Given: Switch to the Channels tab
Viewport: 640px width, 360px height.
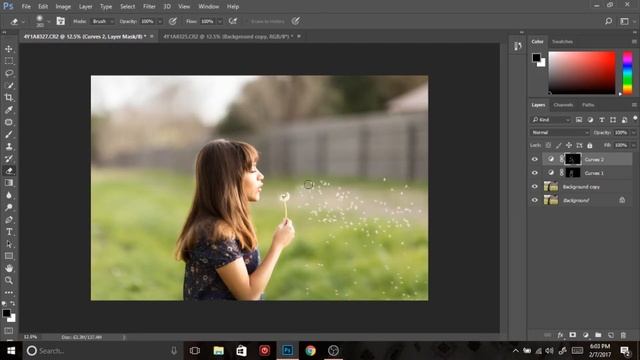Looking at the screenshot, I should coord(563,105).
